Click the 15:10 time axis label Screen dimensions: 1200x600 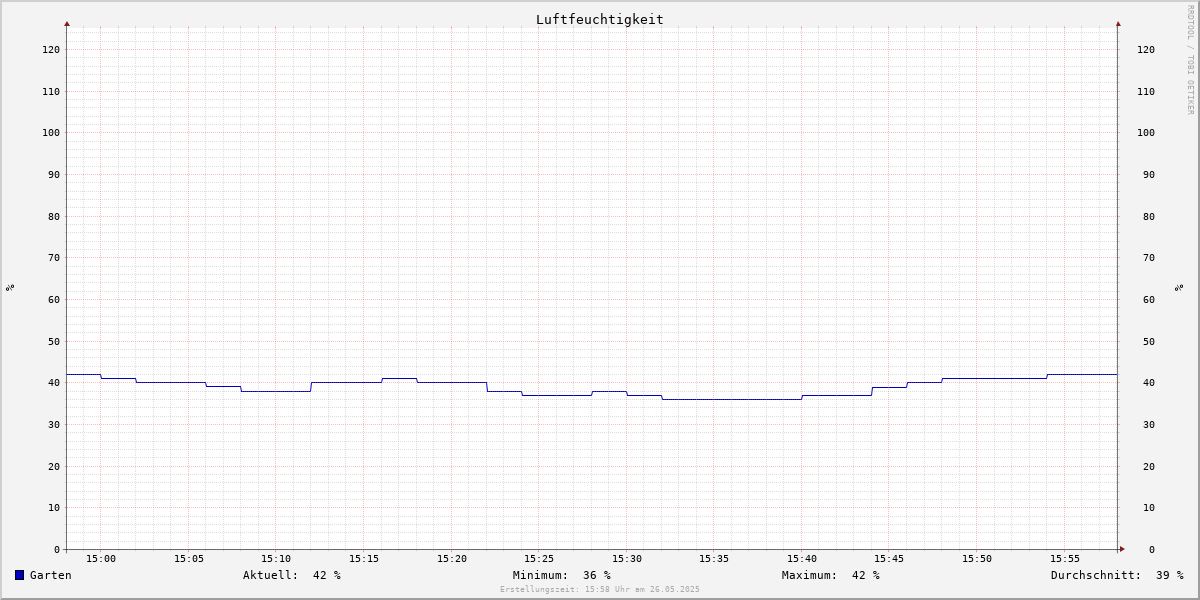(x=276, y=559)
